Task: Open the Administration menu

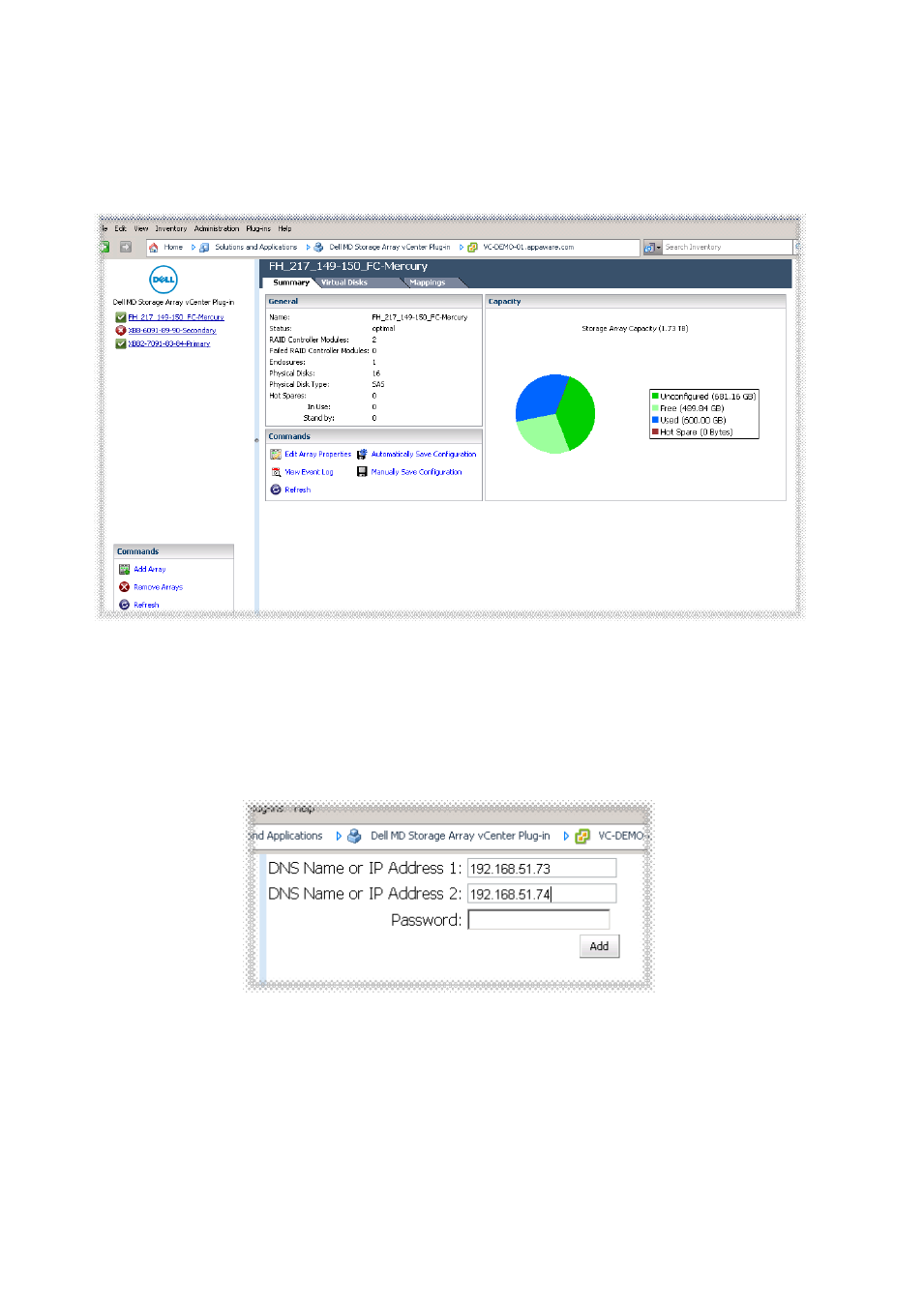Action: (x=217, y=229)
